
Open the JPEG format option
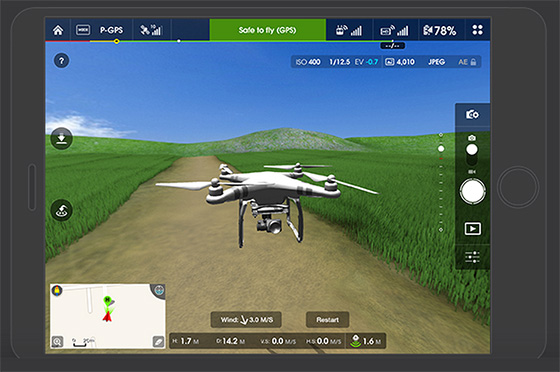click(x=436, y=62)
